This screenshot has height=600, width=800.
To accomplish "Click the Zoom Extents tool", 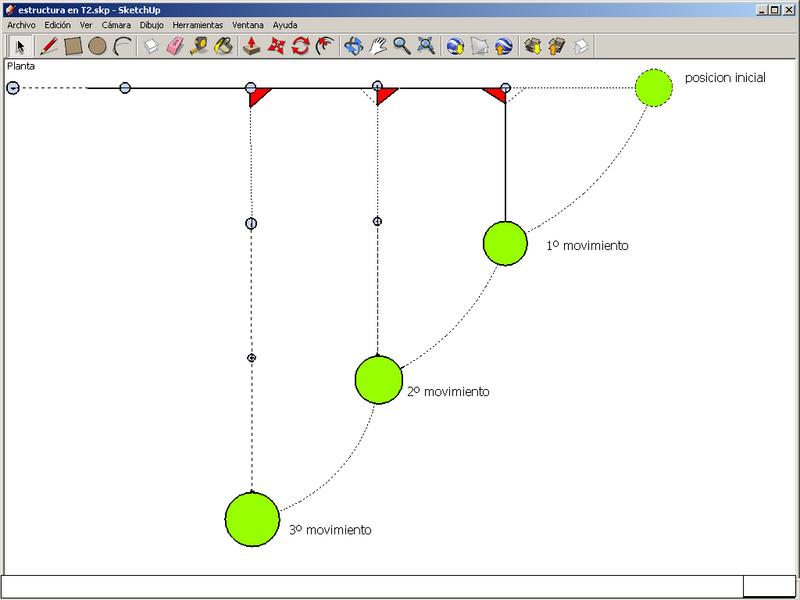I will [426, 46].
